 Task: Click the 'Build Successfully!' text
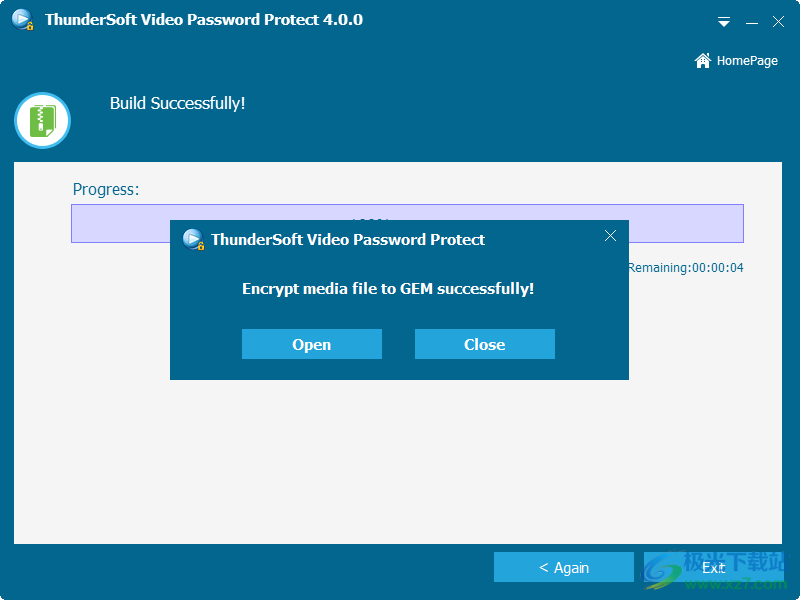coord(178,103)
